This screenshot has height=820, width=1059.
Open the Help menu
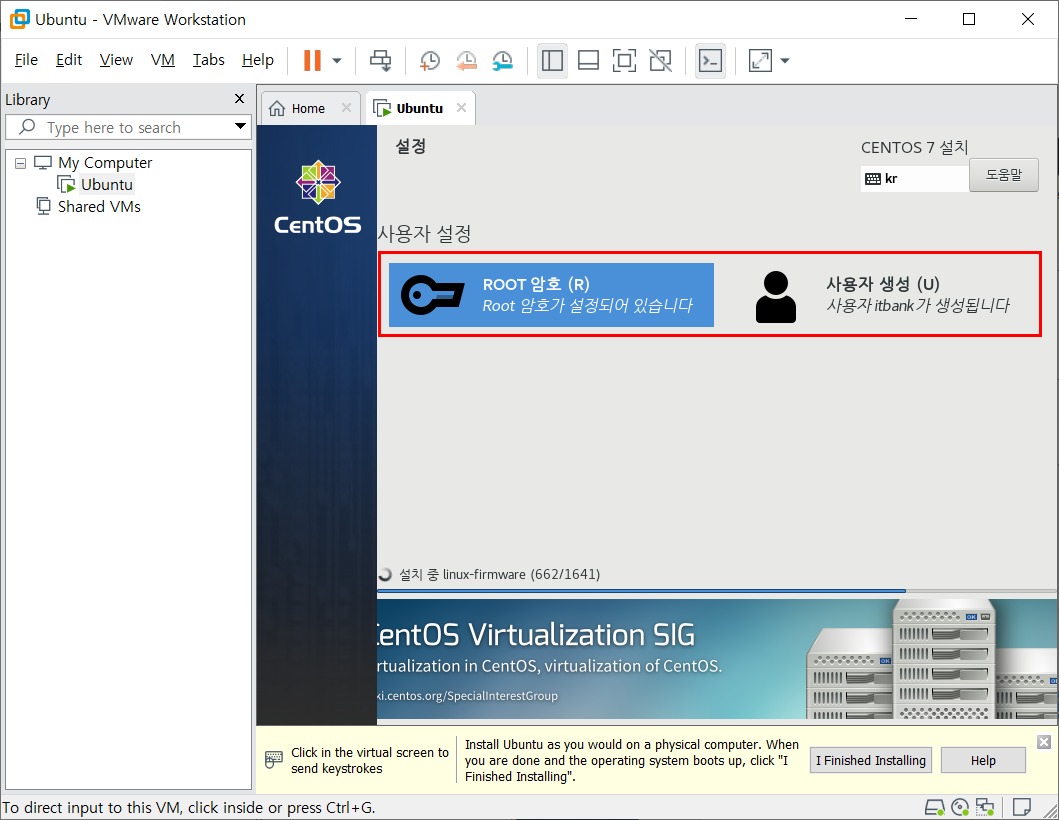point(258,60)
